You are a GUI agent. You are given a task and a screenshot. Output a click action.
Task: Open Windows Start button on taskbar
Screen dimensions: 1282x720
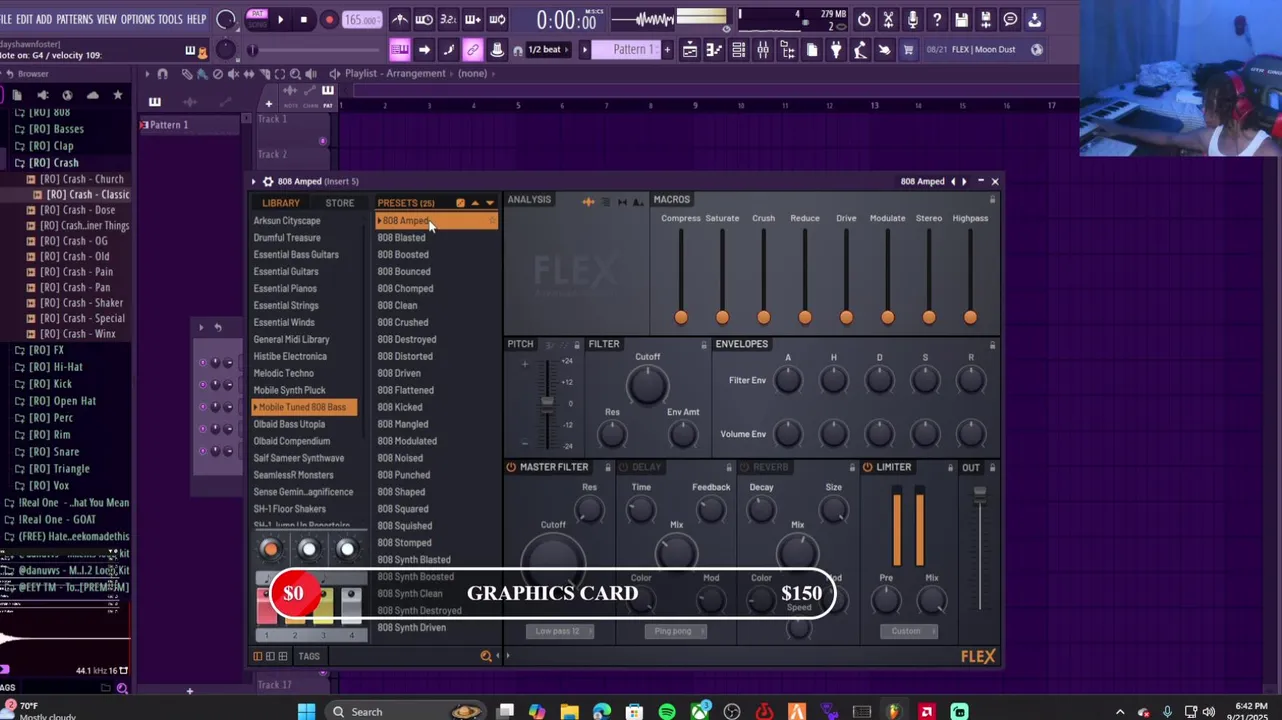tap(306, 711)
